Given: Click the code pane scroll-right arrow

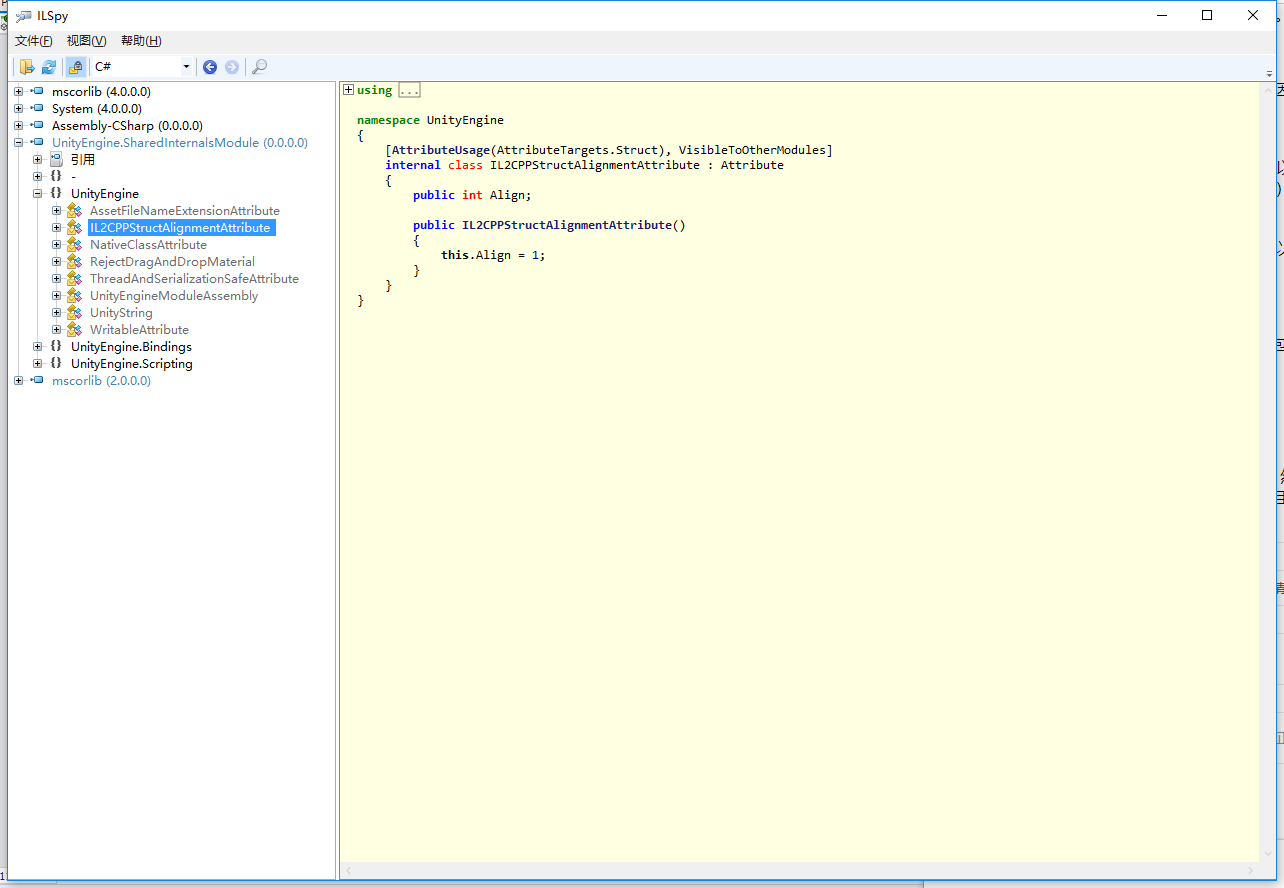Looking at the screenshot, I should tap(1251, 871).
